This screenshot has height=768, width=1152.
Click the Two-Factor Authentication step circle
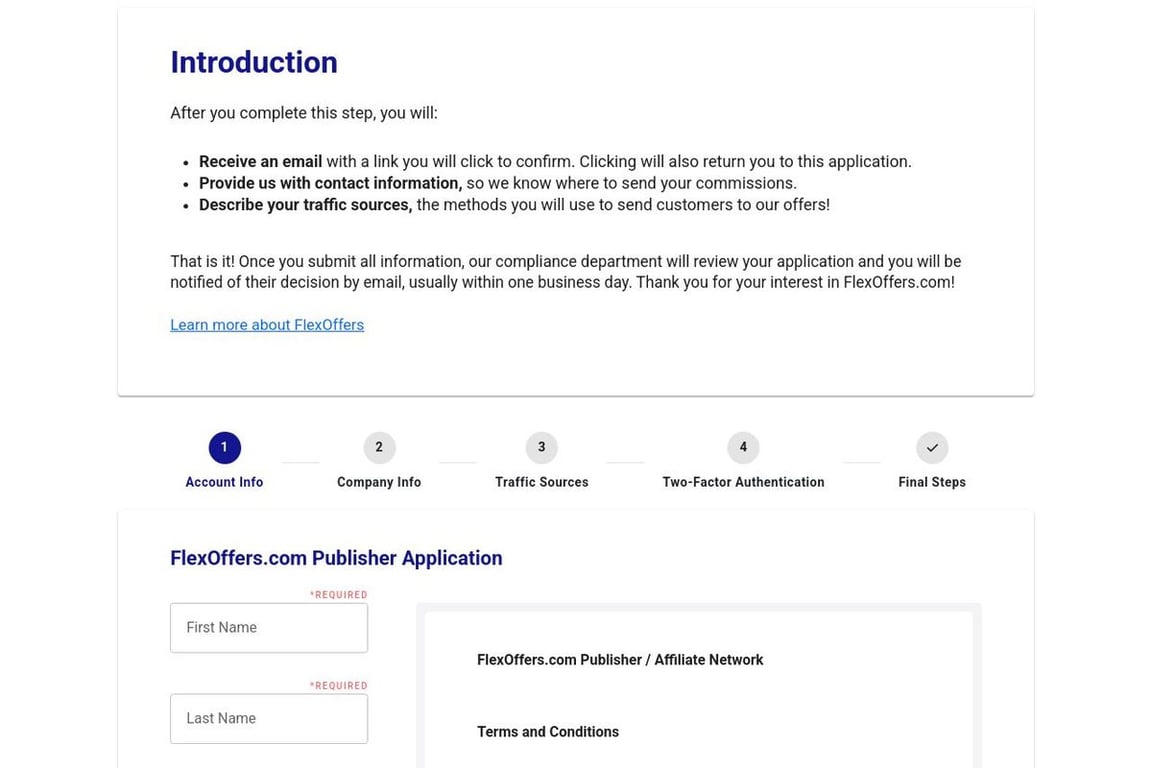click(743, 447)
